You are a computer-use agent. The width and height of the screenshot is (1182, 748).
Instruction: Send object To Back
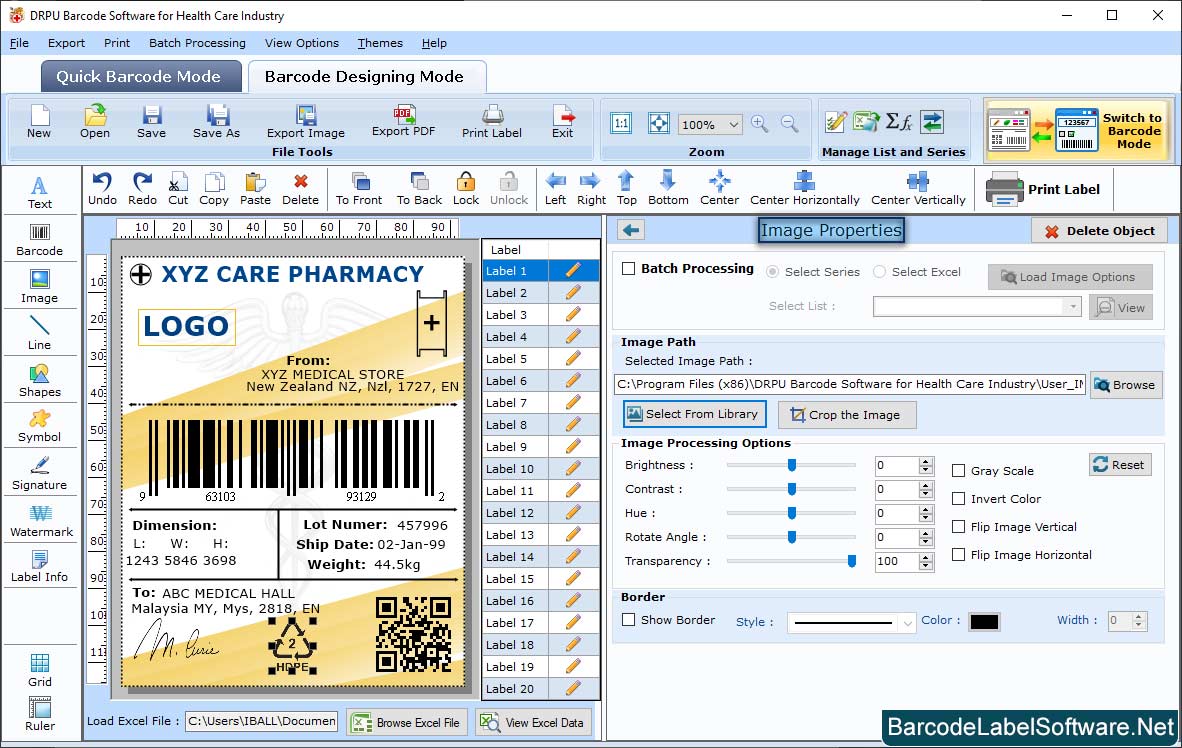click(x=419, y=189)
